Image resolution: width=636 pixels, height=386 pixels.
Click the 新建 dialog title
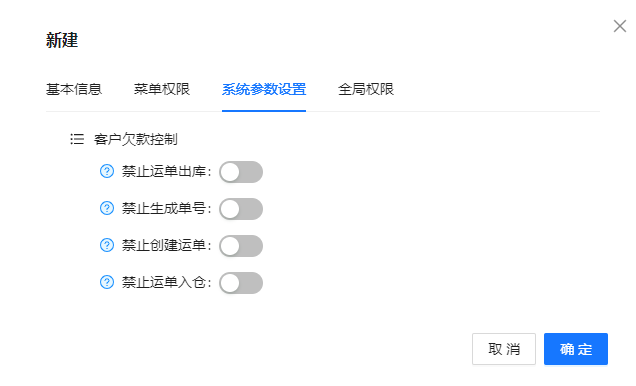[62, 40]
